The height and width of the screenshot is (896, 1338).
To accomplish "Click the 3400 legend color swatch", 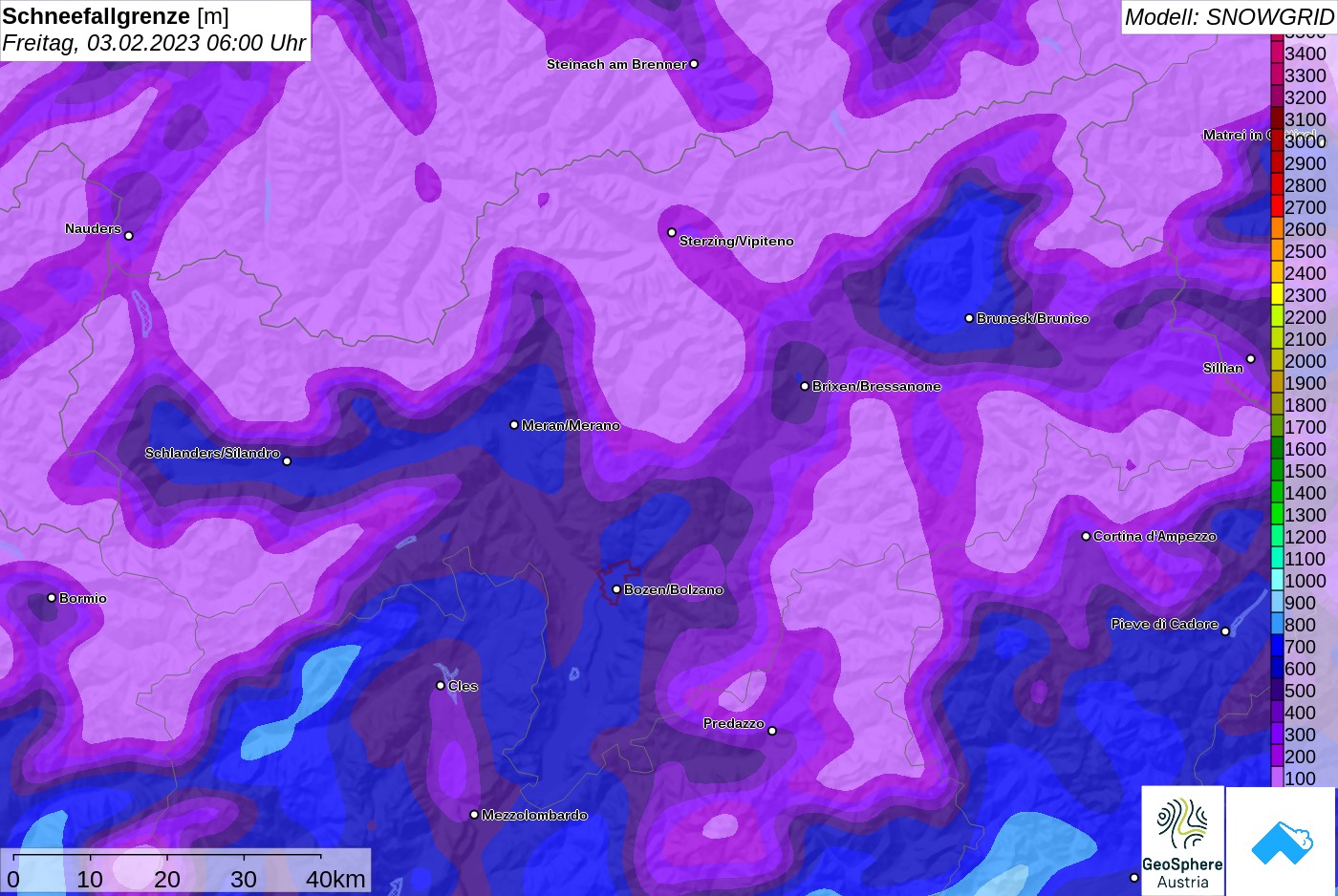I will pyautogui.click(x=1277, y=53).
